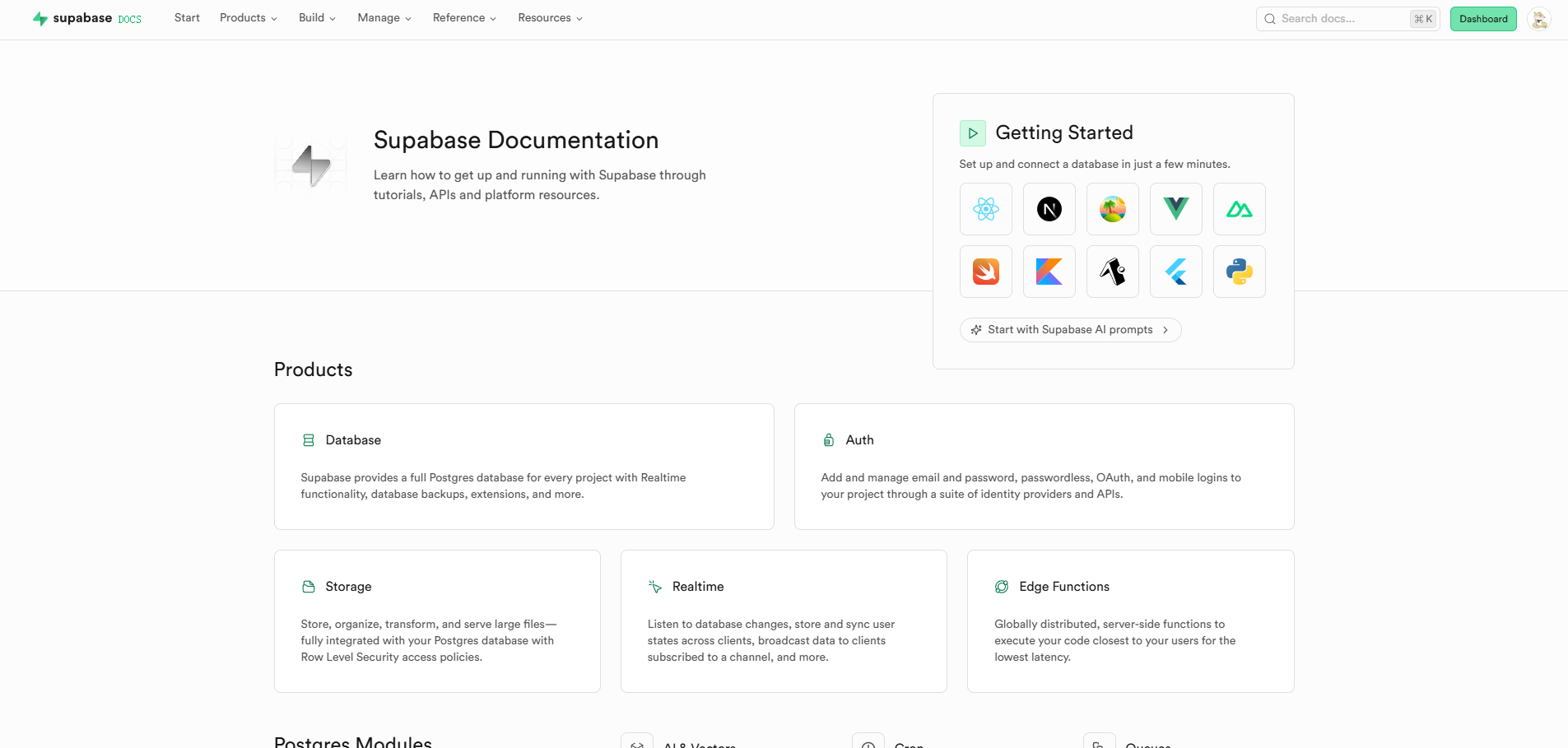Image resolution: width=1568 pixels, height=748 pixels.
Task: Expand the Products menu
Action: 248,18
